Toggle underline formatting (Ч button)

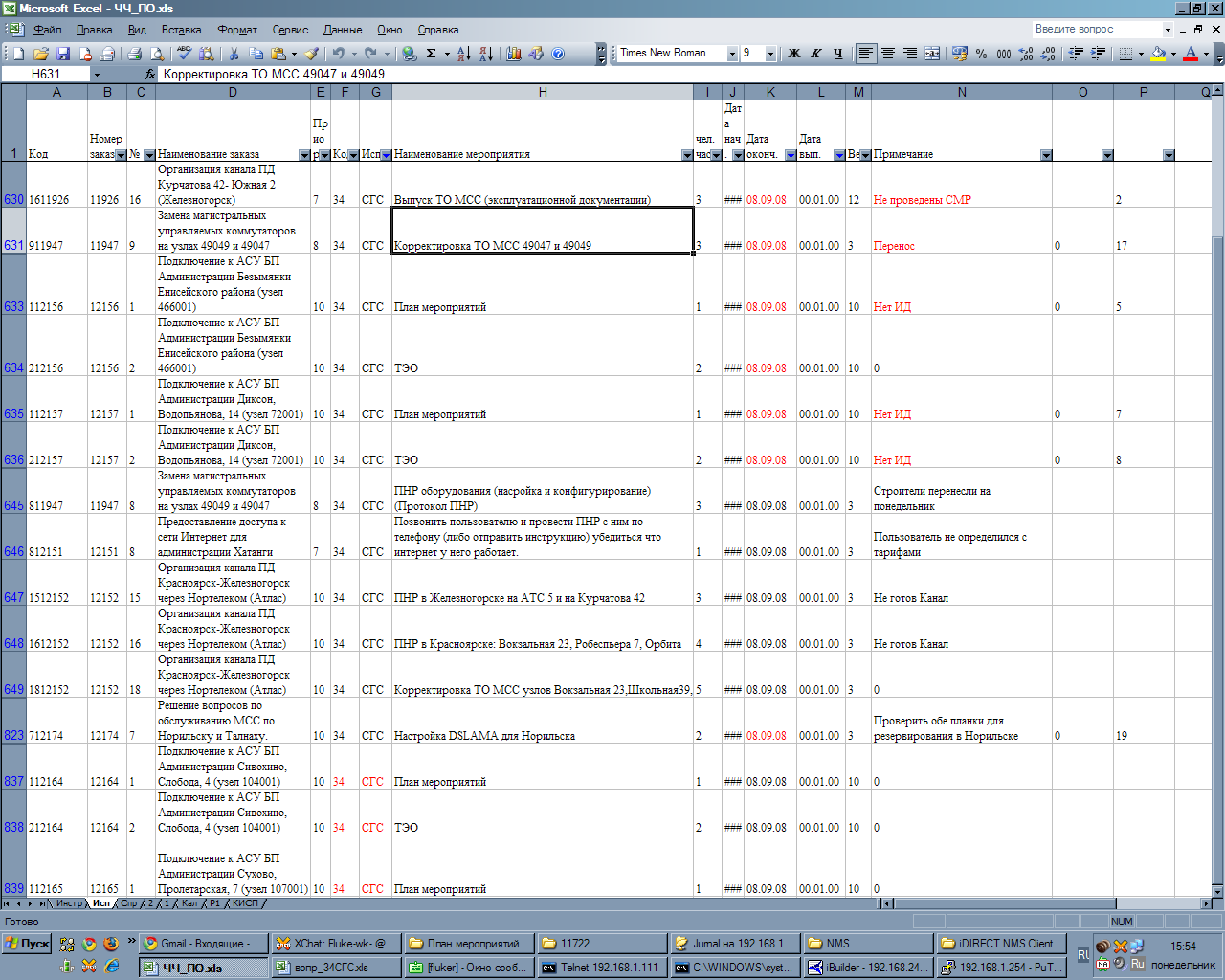click(x=837, y=54)
